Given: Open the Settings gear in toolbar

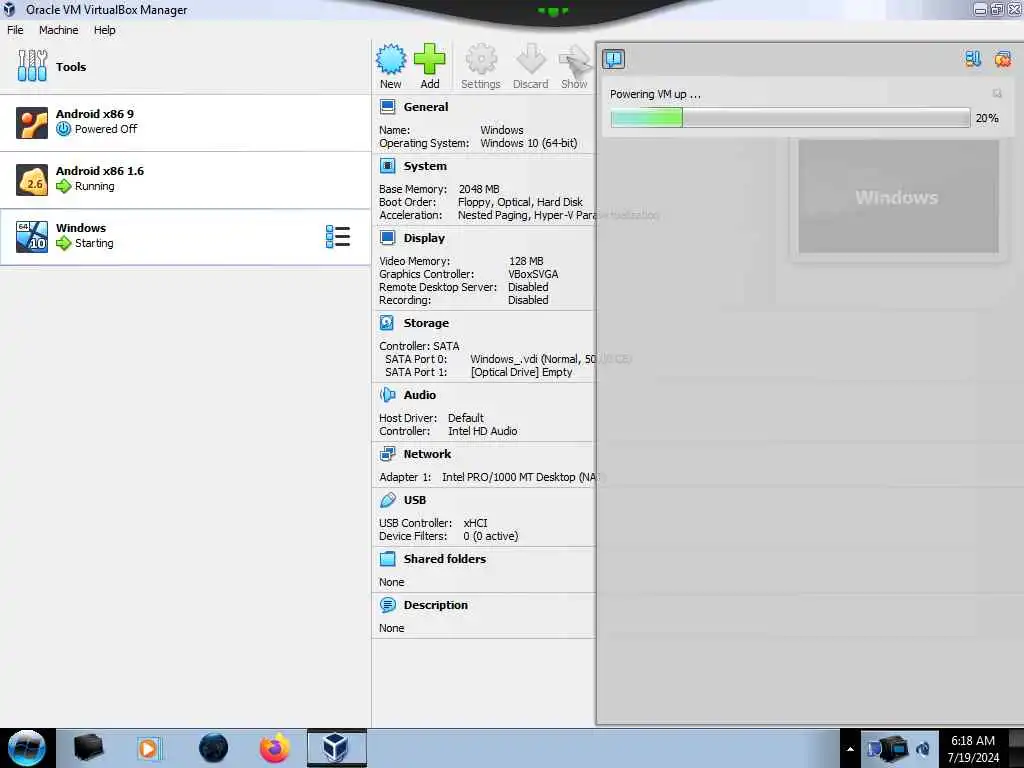Looking at the screenshot, I should pos(481,59).
